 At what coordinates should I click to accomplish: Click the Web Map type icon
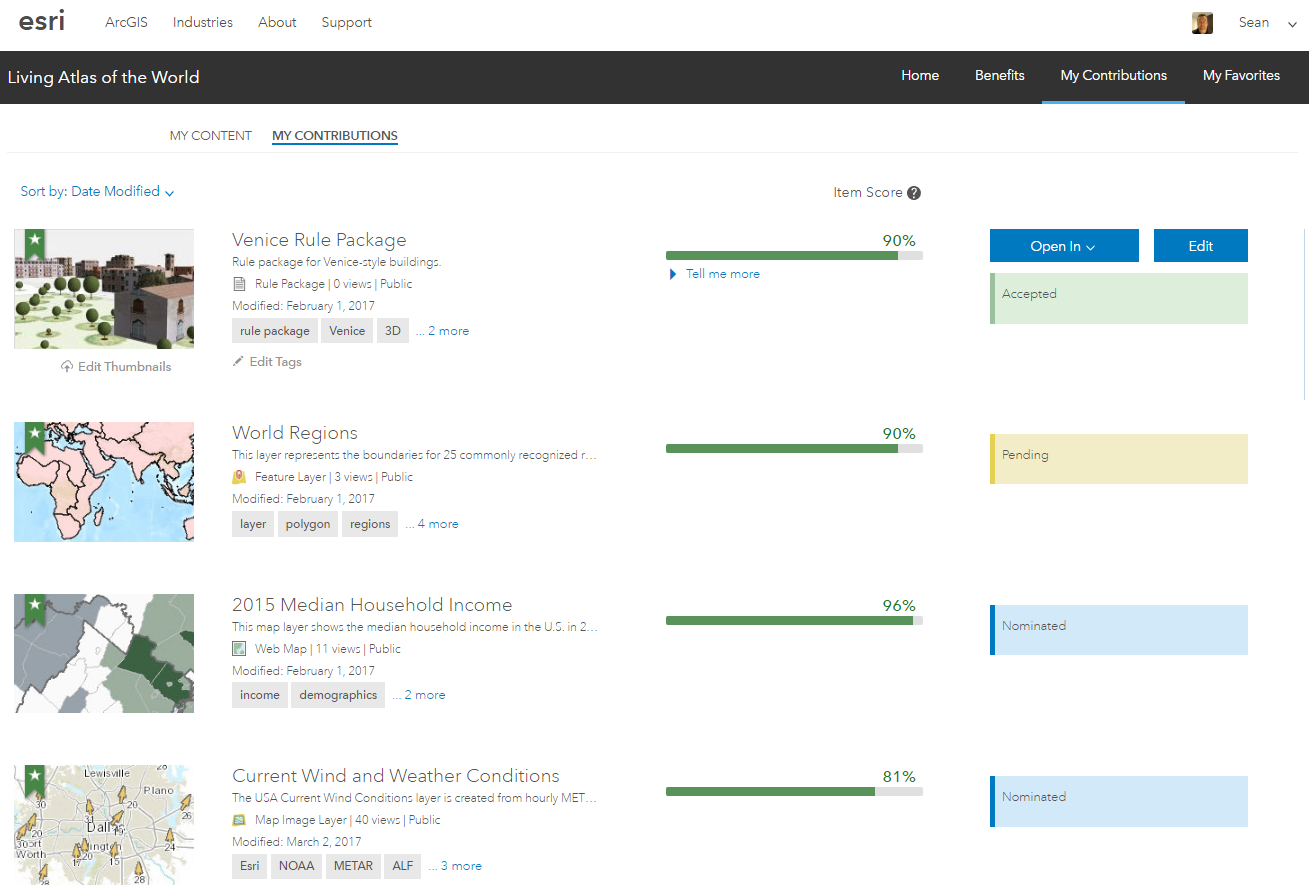pos(239,649)
